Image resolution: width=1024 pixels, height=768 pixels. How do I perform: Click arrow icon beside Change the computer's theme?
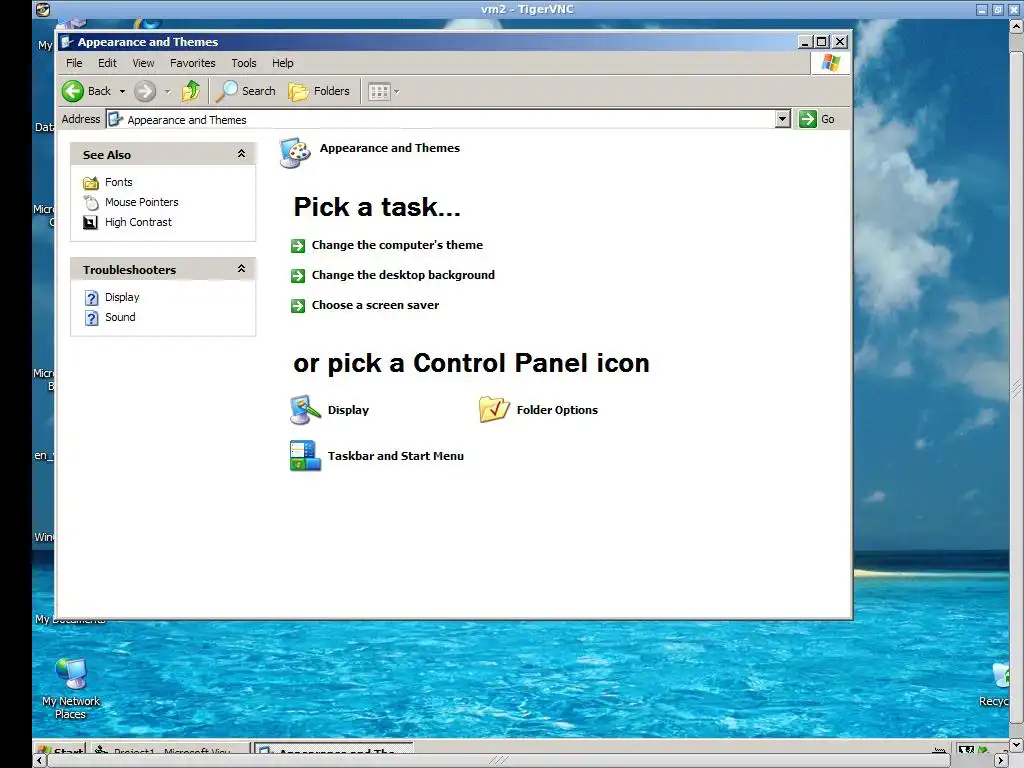pos(298,246)
